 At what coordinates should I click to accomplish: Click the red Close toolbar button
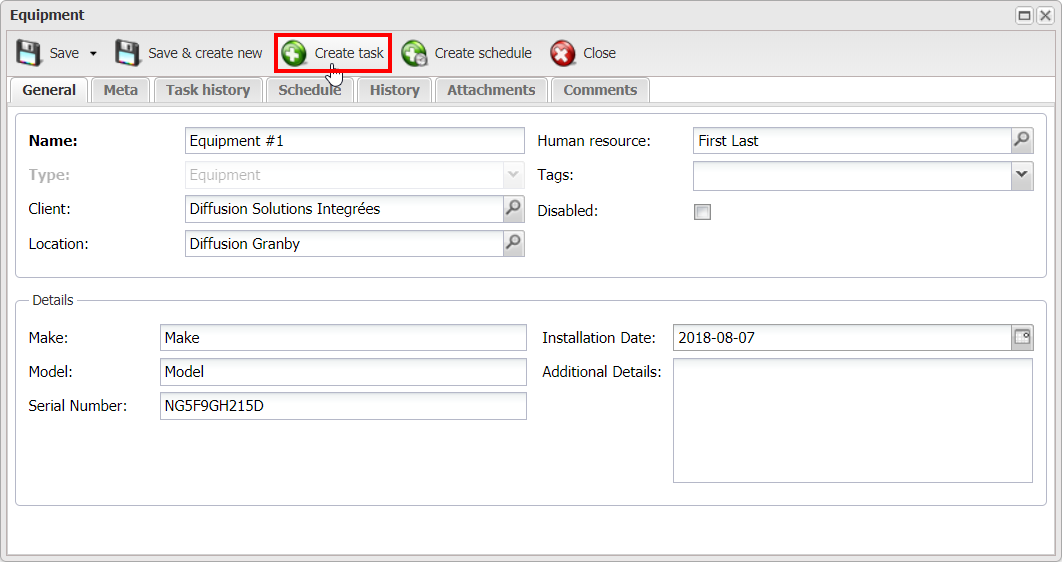point(583,53)
